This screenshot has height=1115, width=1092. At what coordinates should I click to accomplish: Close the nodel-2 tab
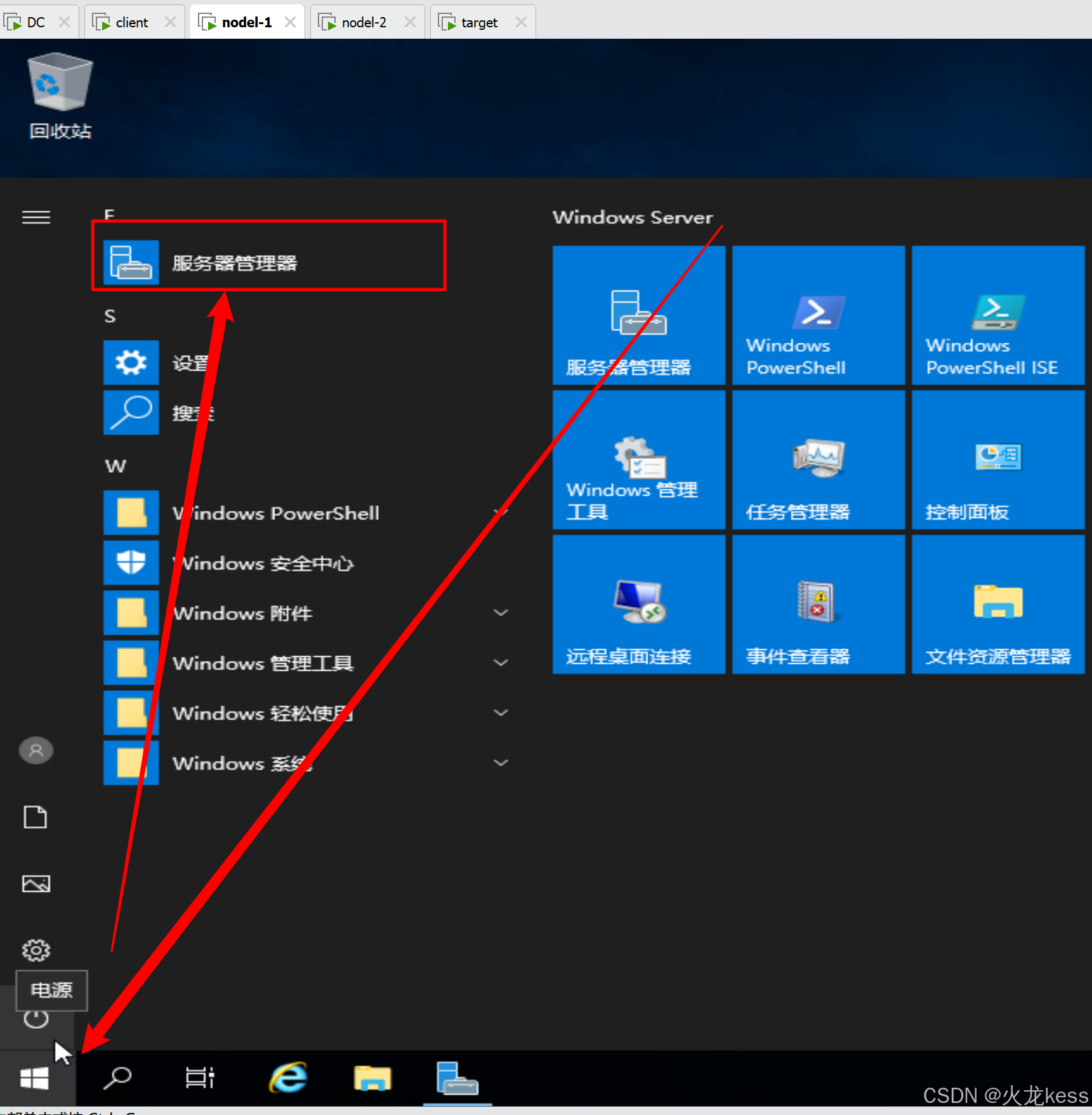(410, 22)
